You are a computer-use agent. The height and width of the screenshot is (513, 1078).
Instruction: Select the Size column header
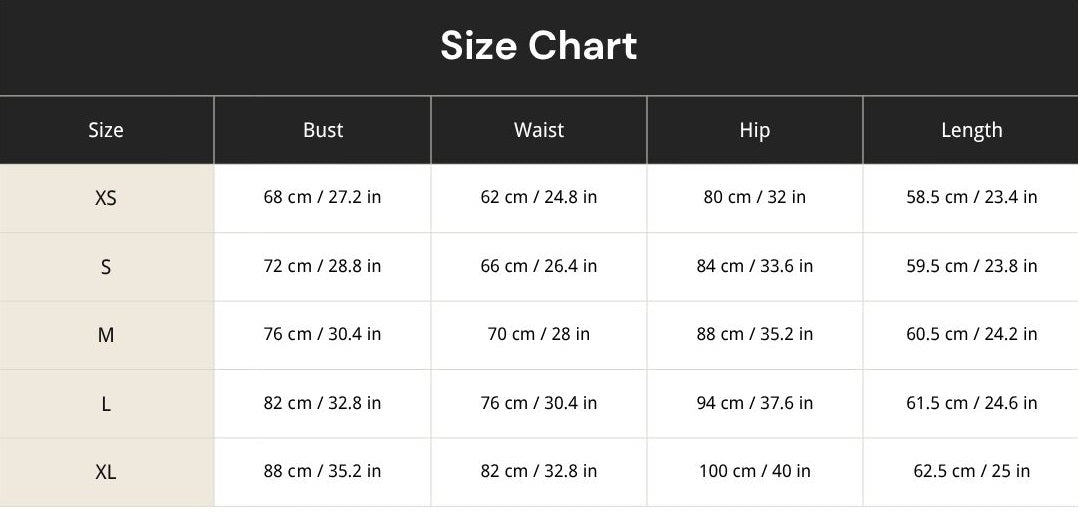[x=106, y=130]
